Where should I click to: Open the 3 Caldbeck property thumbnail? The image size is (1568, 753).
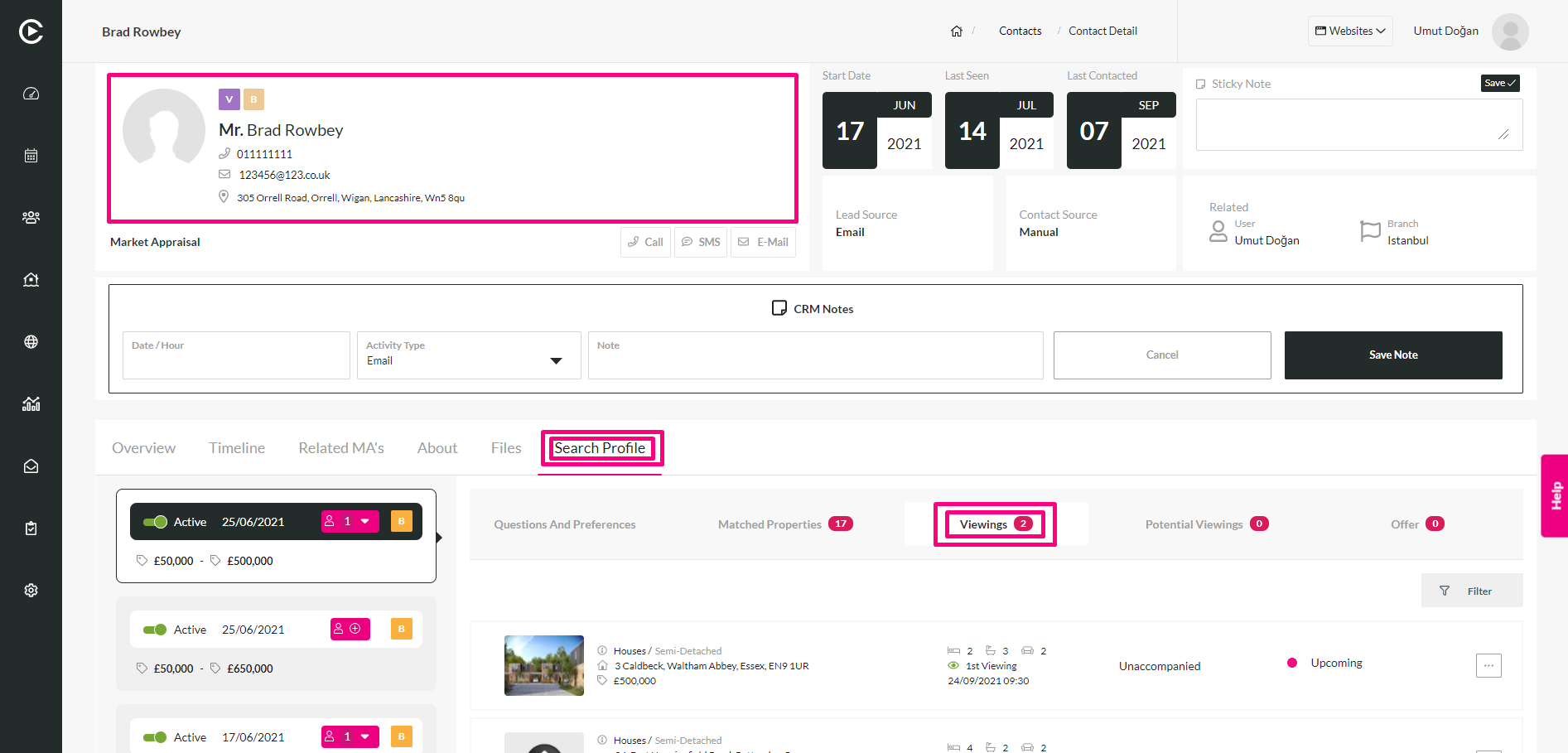(x=544, y=665)
